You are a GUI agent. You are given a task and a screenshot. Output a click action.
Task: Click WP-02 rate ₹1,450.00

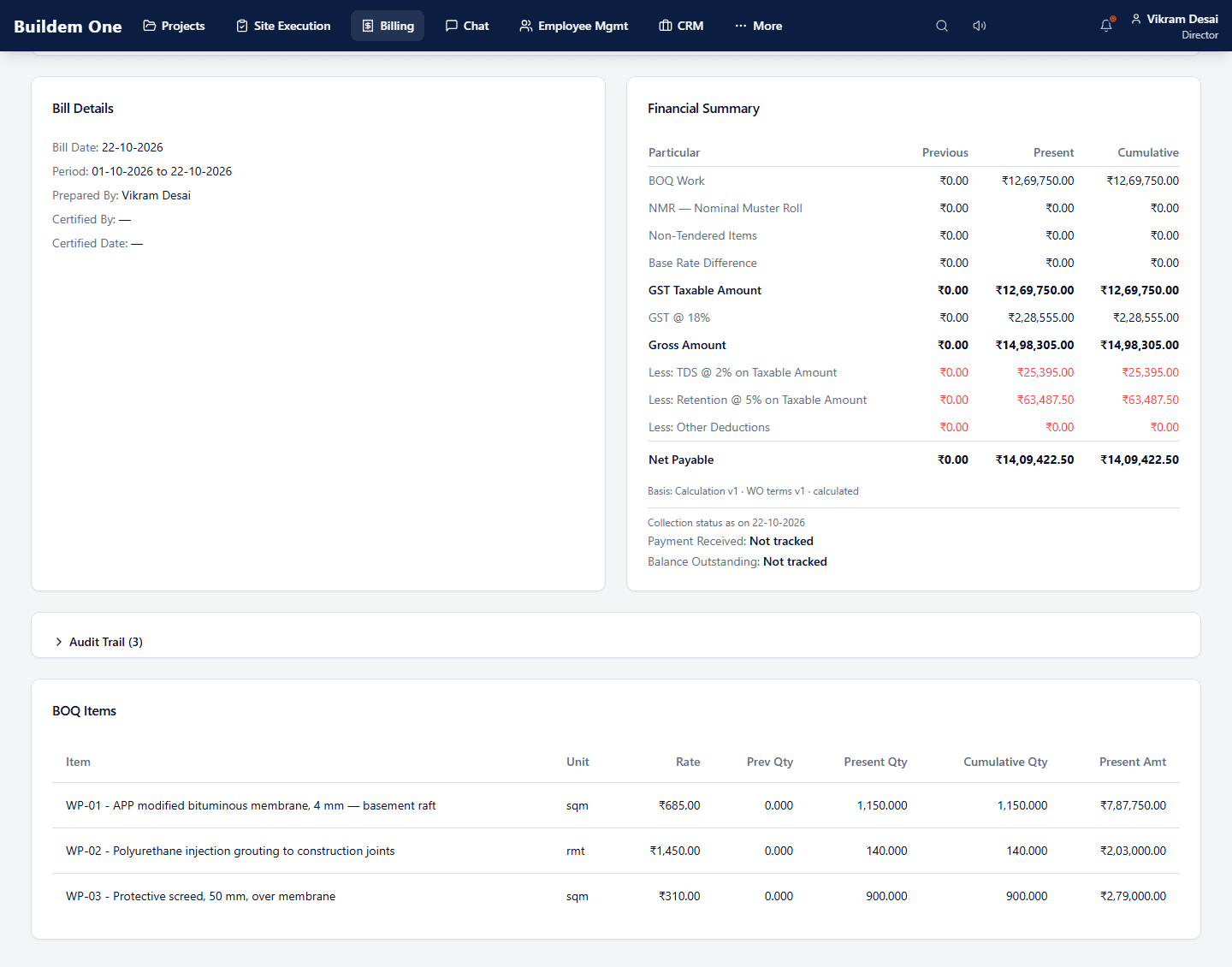675,851
